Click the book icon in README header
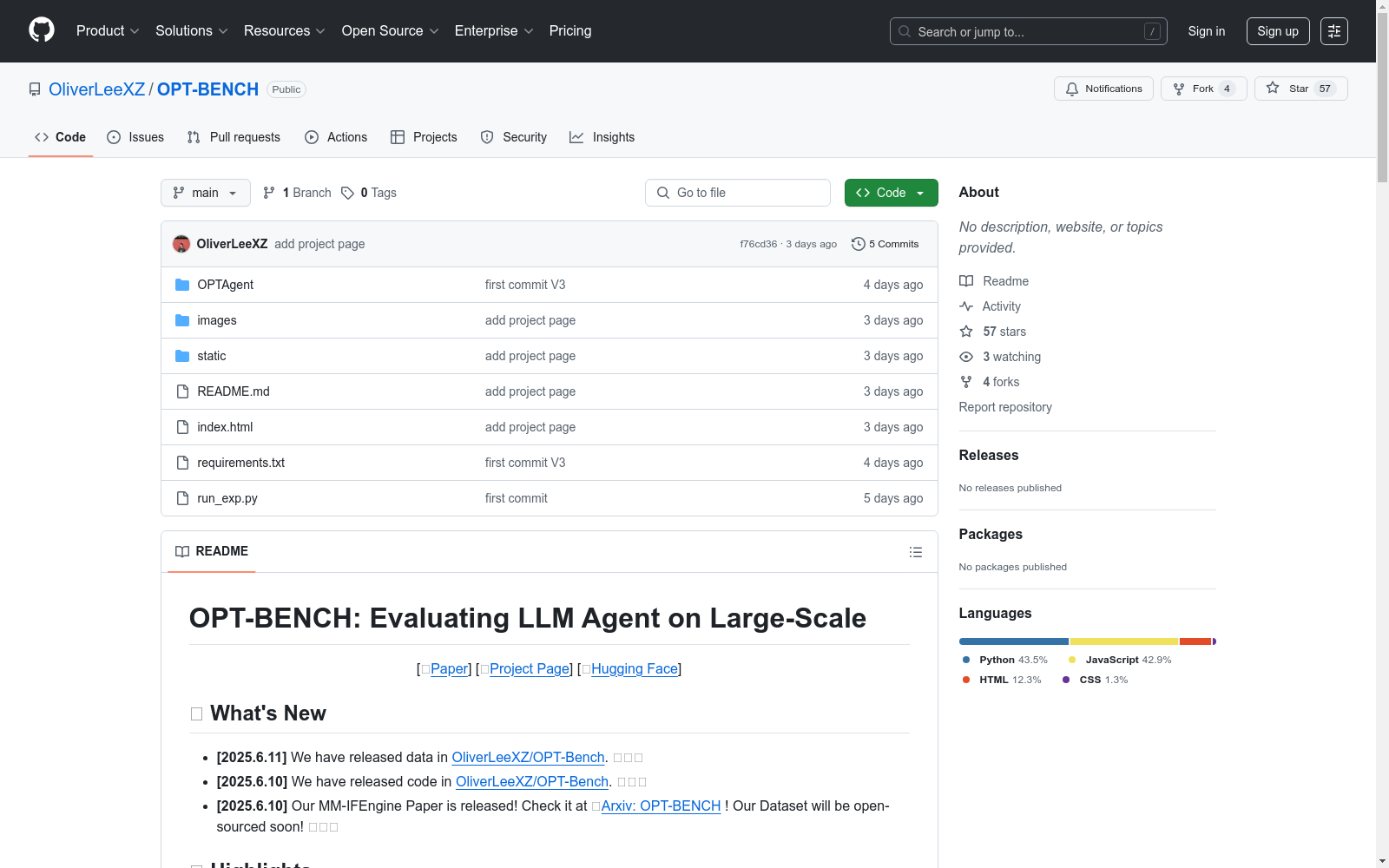This screenshot has height=868, width=1389. click(x=182, y=551)
